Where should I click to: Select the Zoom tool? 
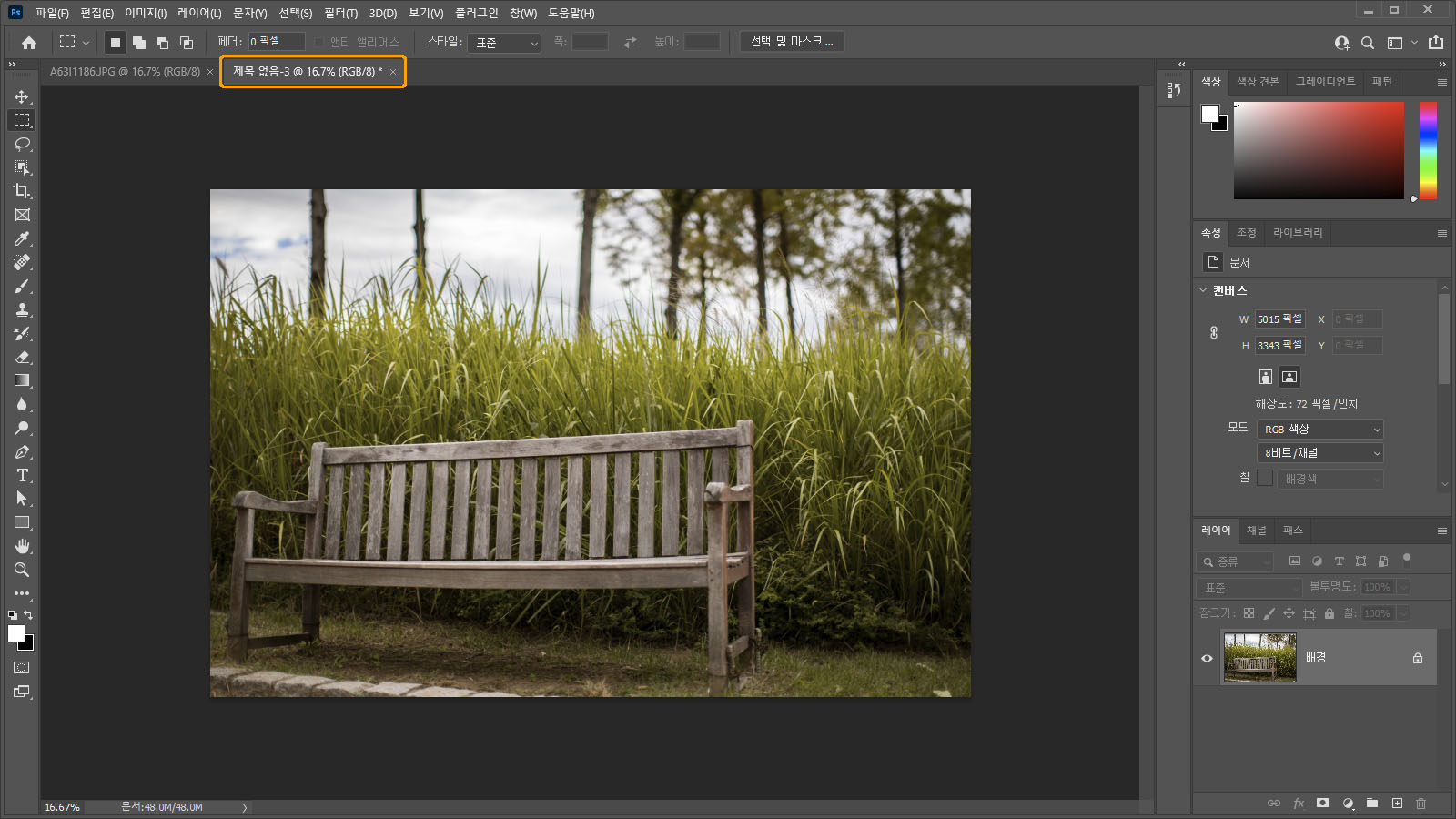pos(22,570)
